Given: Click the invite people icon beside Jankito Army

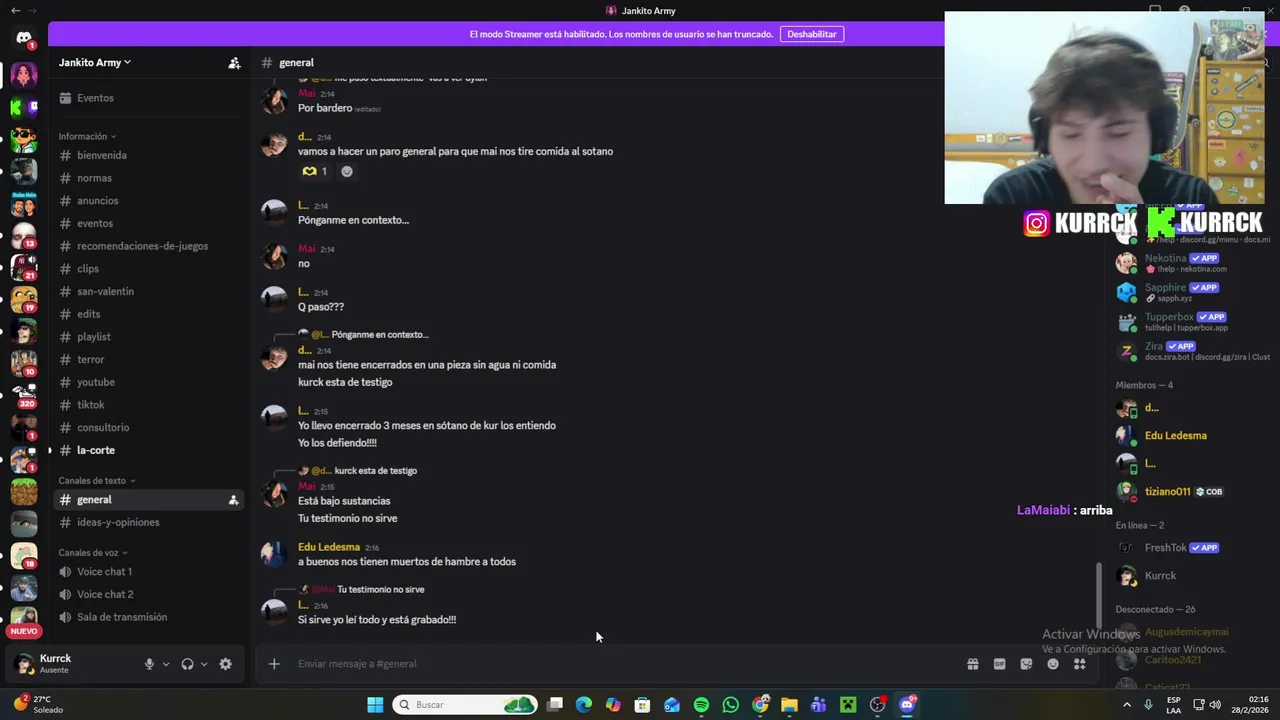Looking at the screenshot, I should 234,63.
